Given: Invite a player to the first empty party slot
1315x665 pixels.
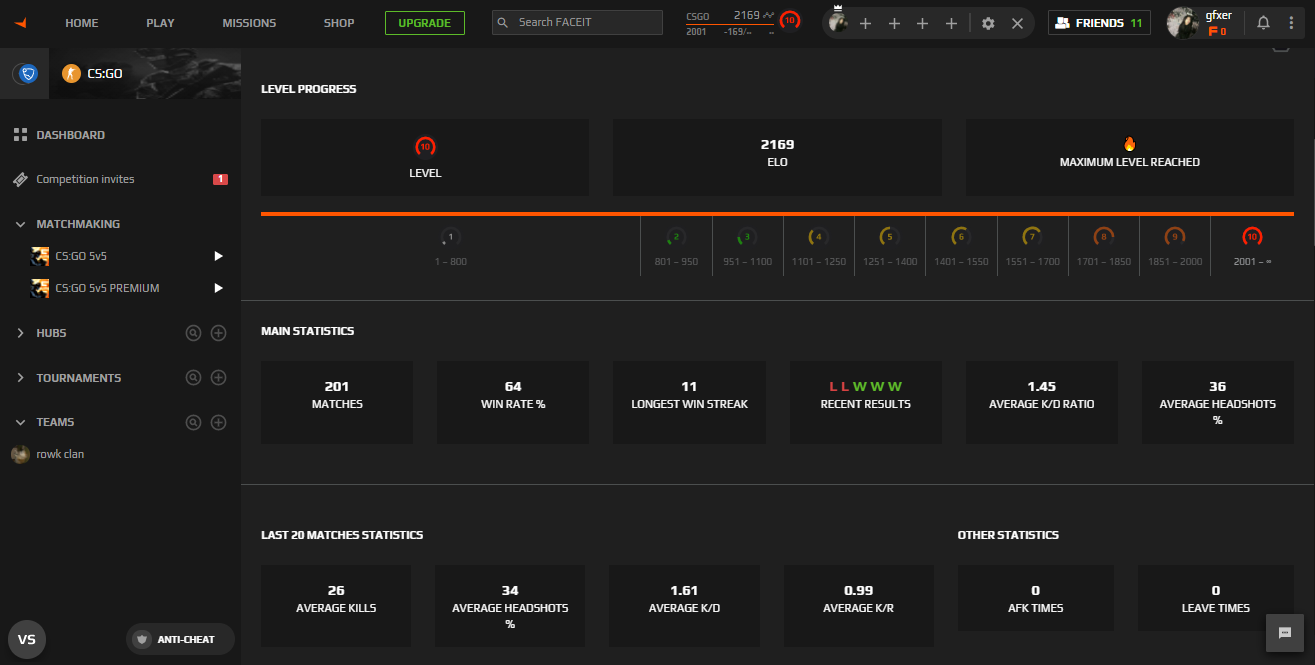Looking at the screenshot, I should (865, 23).
